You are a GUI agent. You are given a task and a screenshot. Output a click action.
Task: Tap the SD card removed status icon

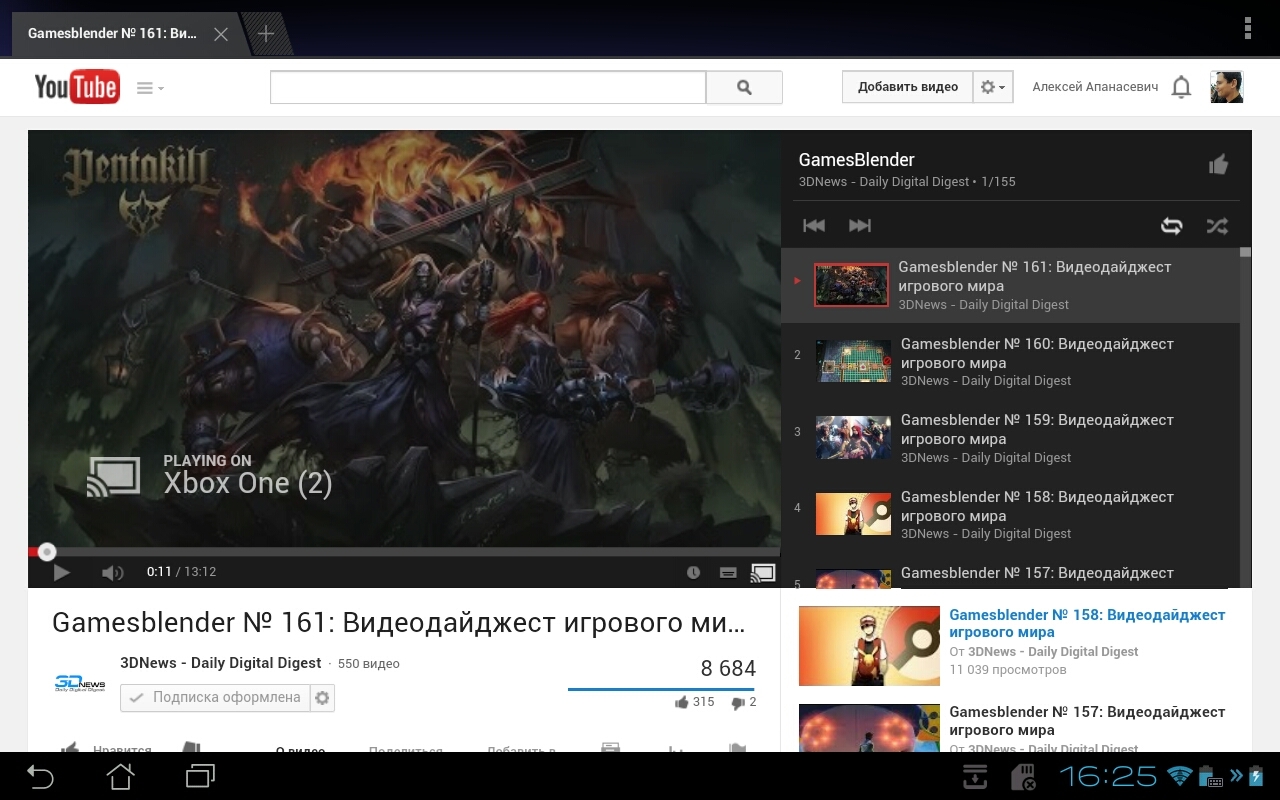(1023, 777)
